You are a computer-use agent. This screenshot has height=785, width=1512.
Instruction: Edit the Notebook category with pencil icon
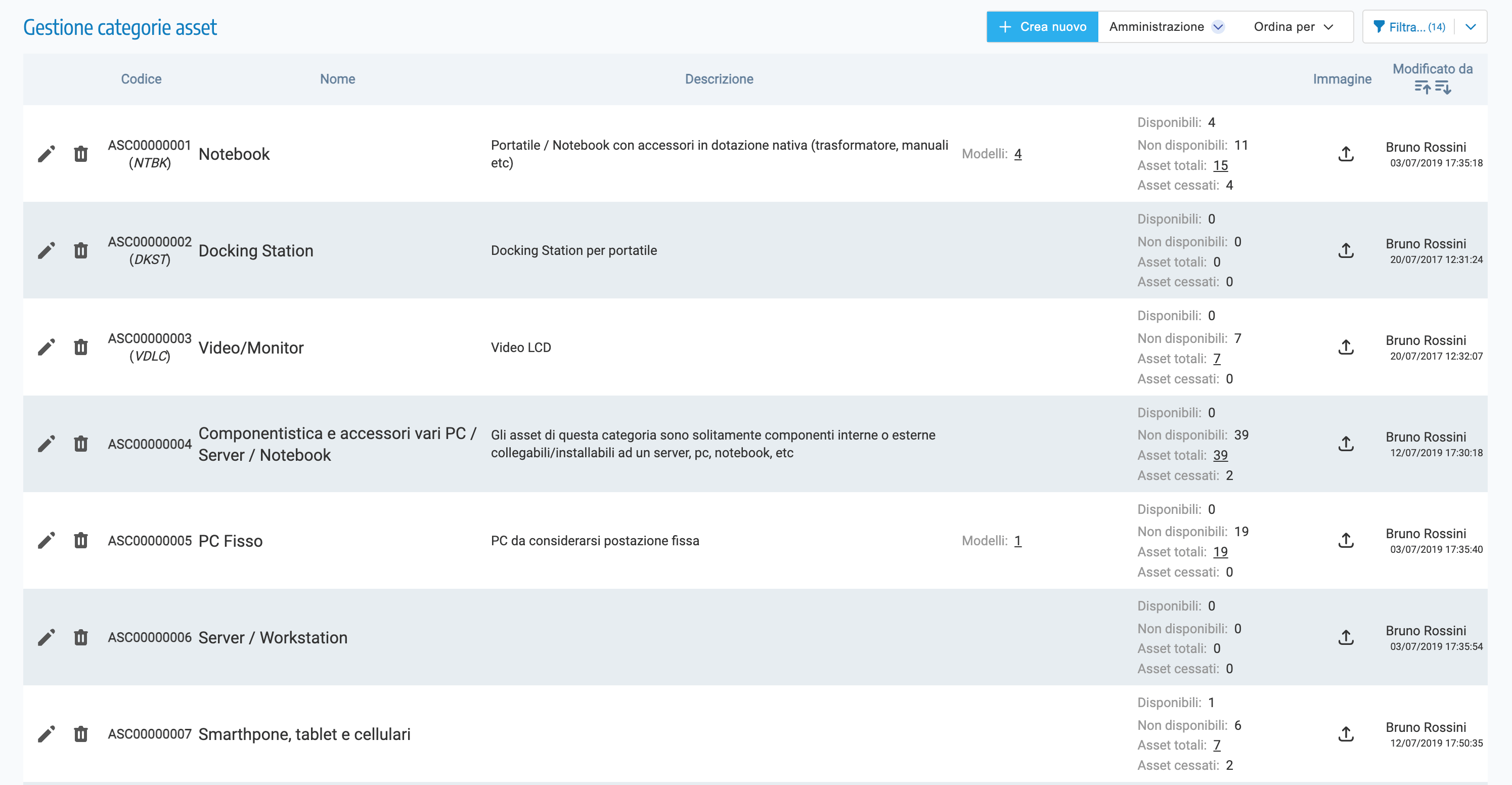click(47, 154)
